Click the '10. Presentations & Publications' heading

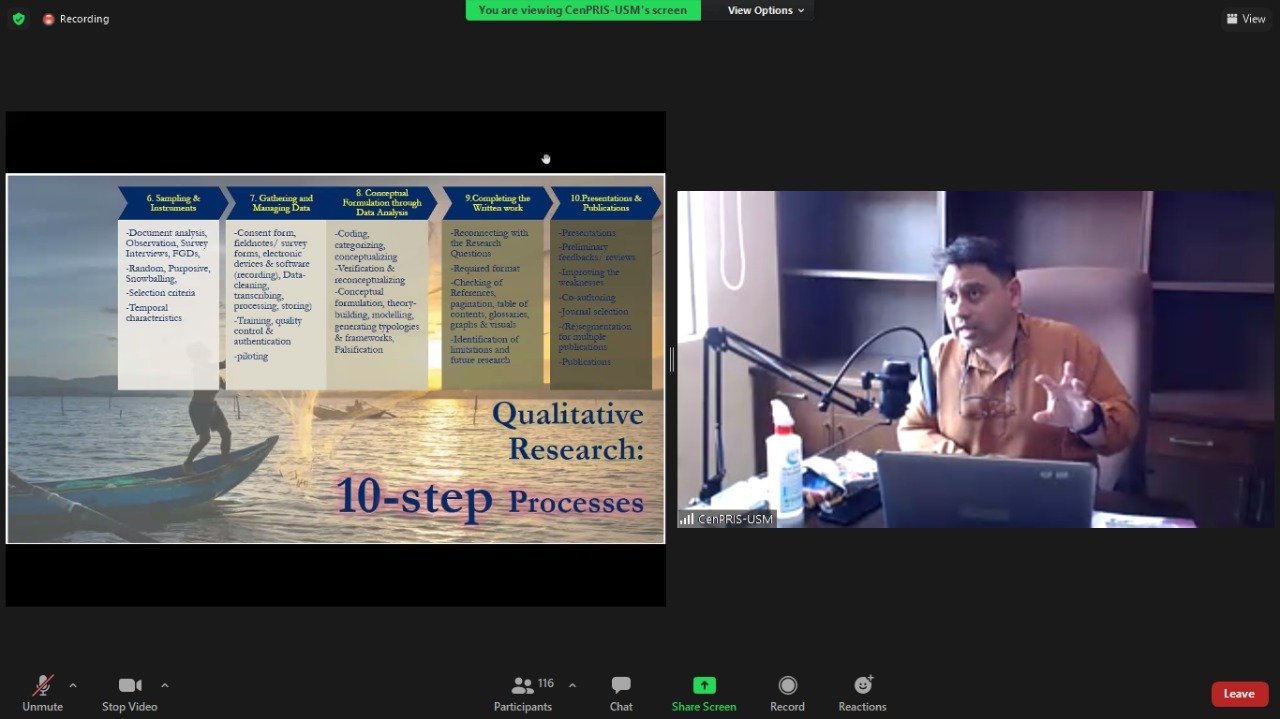[606, 203]
